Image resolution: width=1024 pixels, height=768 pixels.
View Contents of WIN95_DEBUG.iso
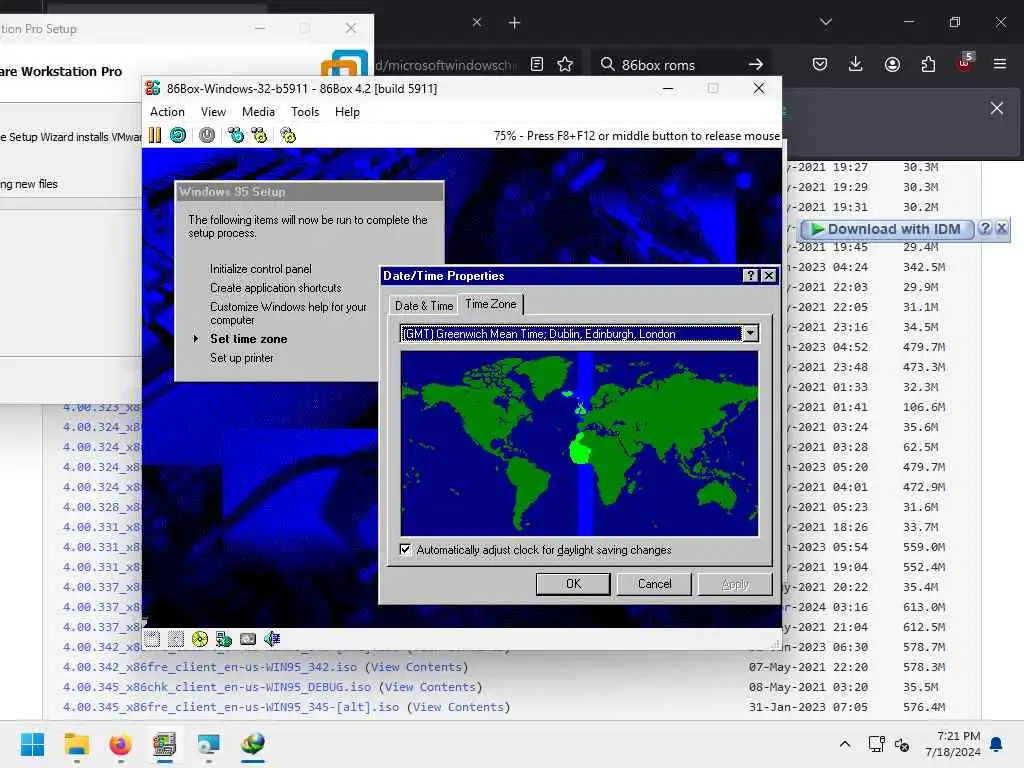coord(431,687)
